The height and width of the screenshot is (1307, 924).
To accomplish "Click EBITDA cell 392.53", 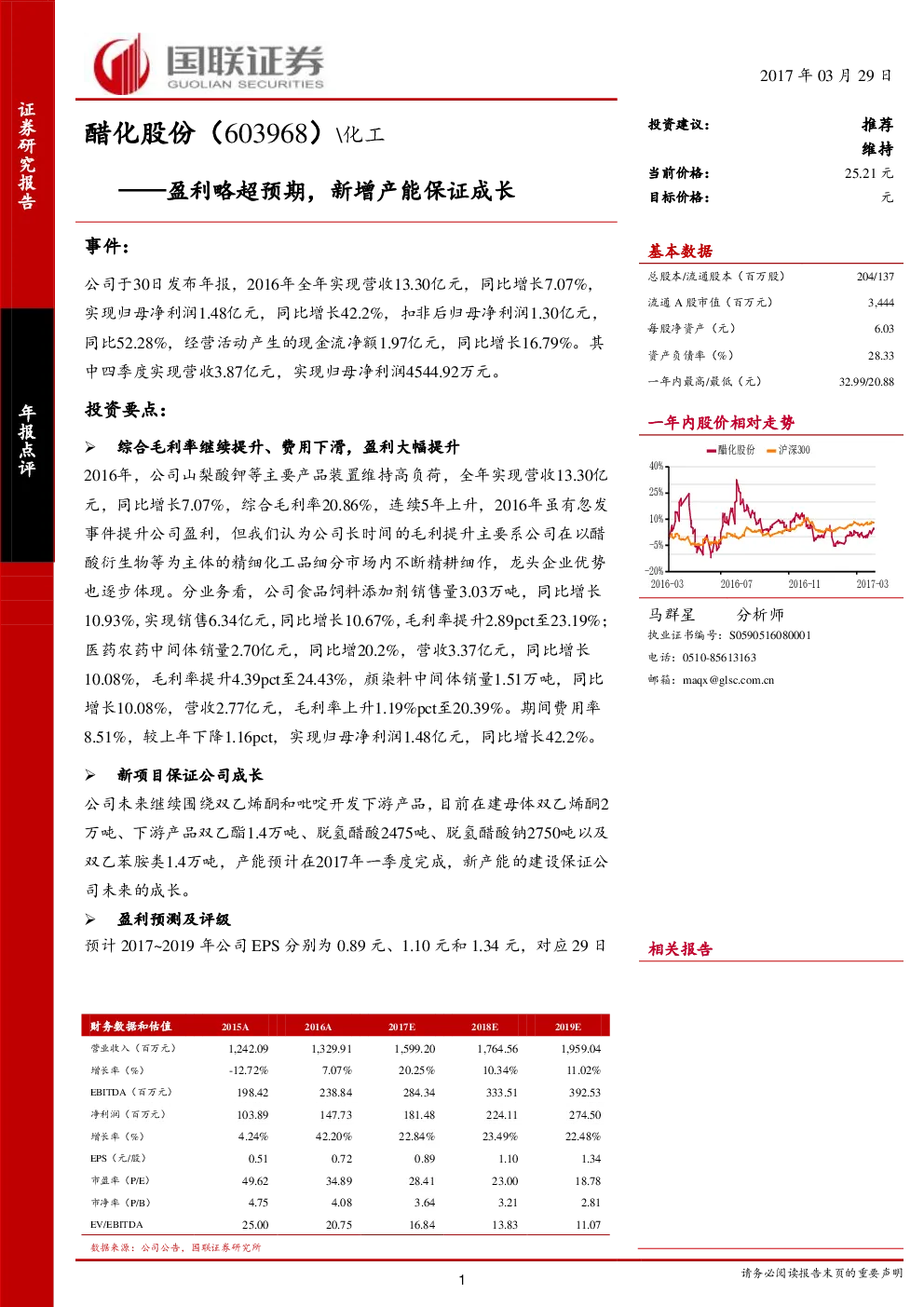I will (x=585, y=1093).
